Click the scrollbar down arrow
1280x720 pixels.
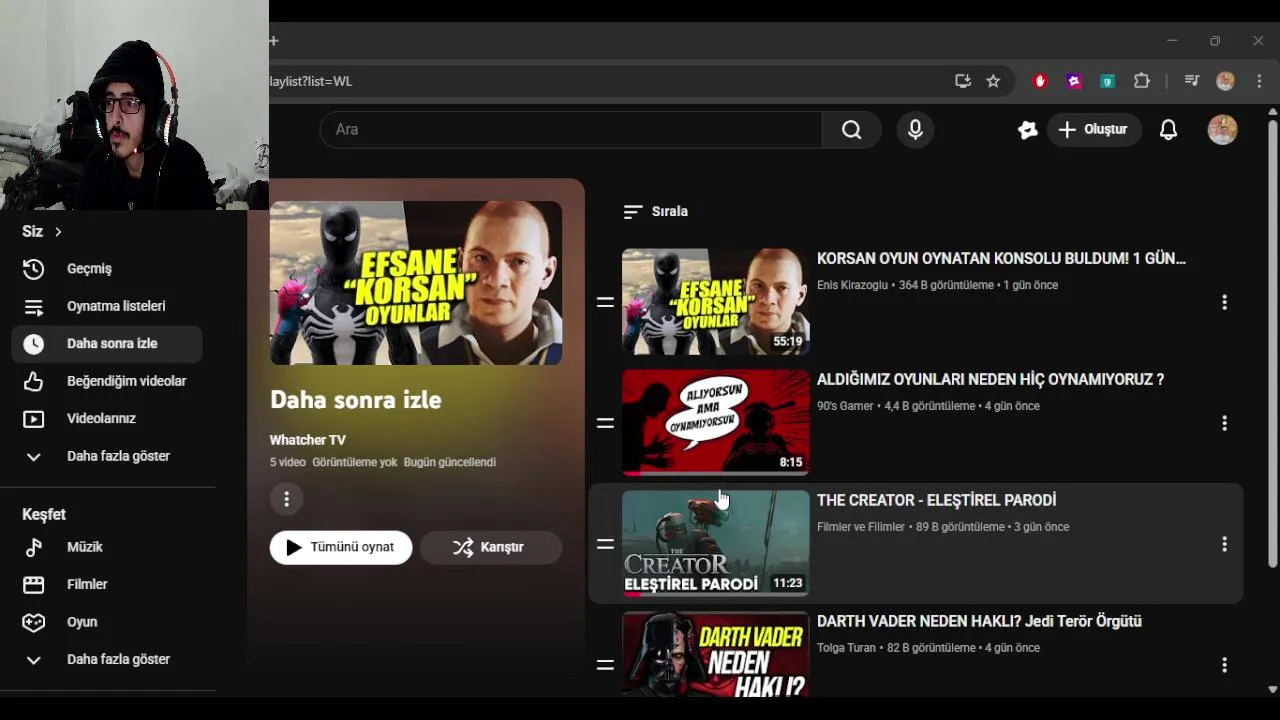tap(1272, 689)
